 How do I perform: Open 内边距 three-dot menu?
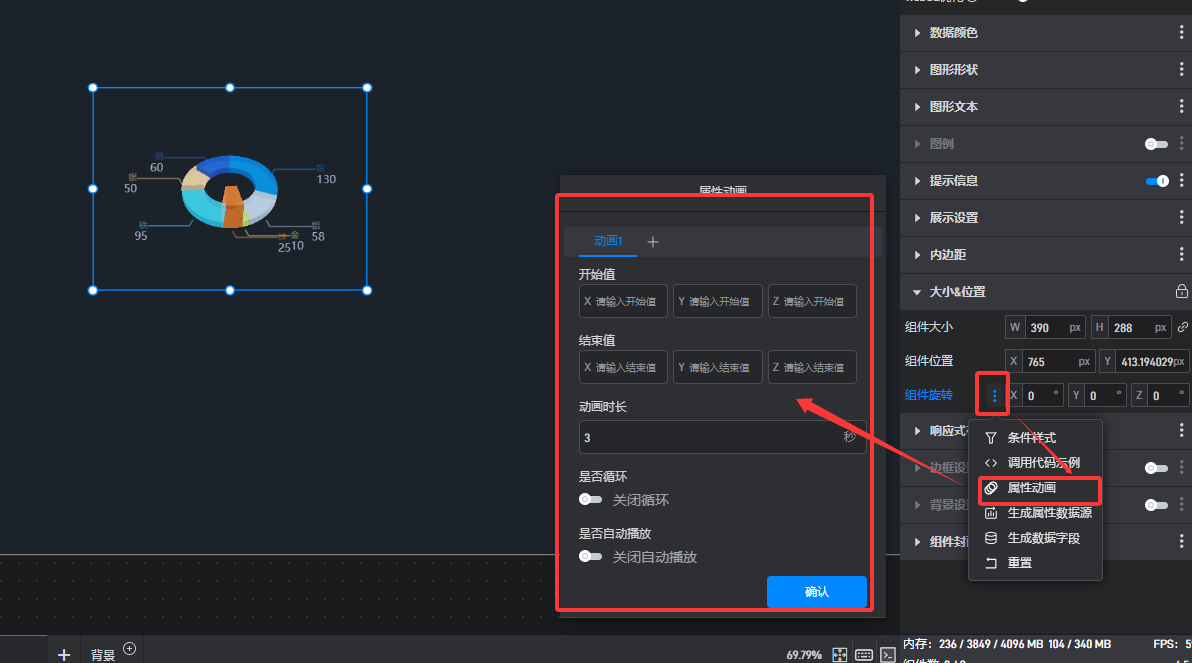tap(1181, 254)
